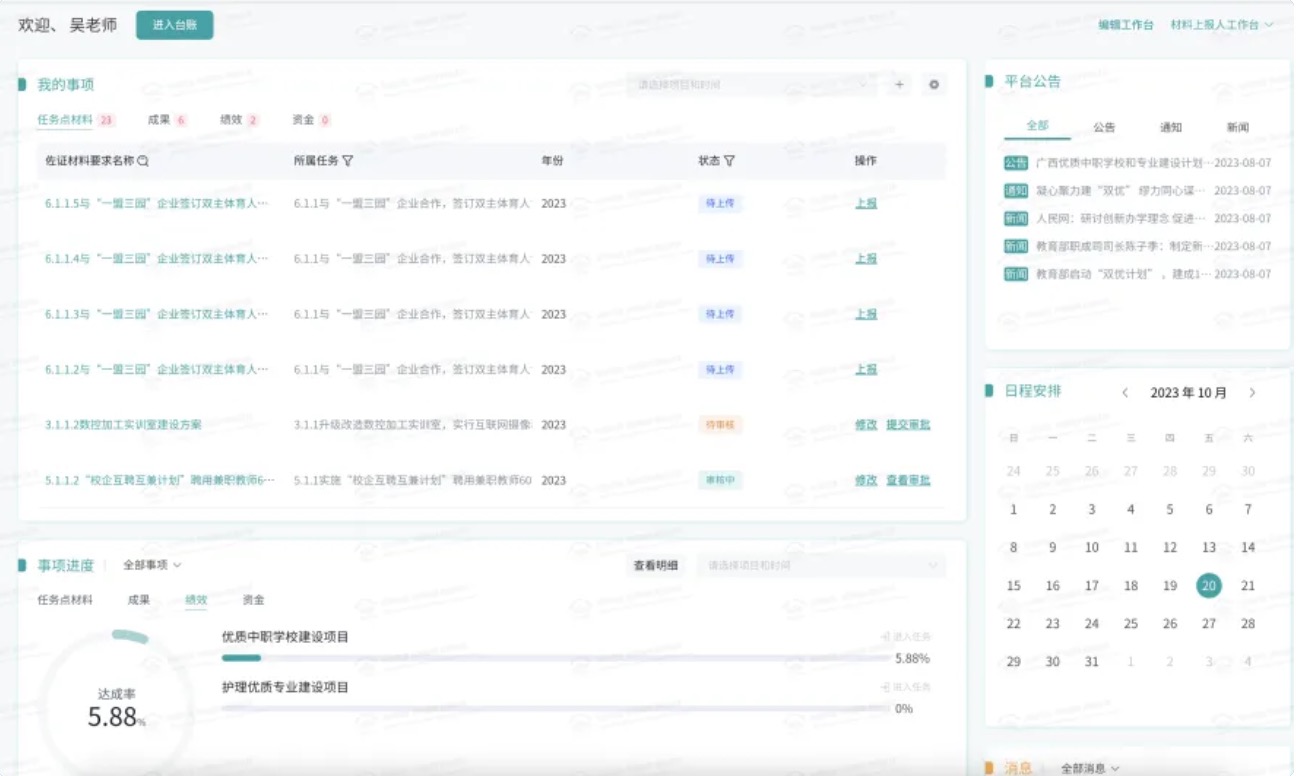
Task: Click 提交审批 link for 3.1.1.2 row
Action: pyautogui.click(x=908, y=425)
